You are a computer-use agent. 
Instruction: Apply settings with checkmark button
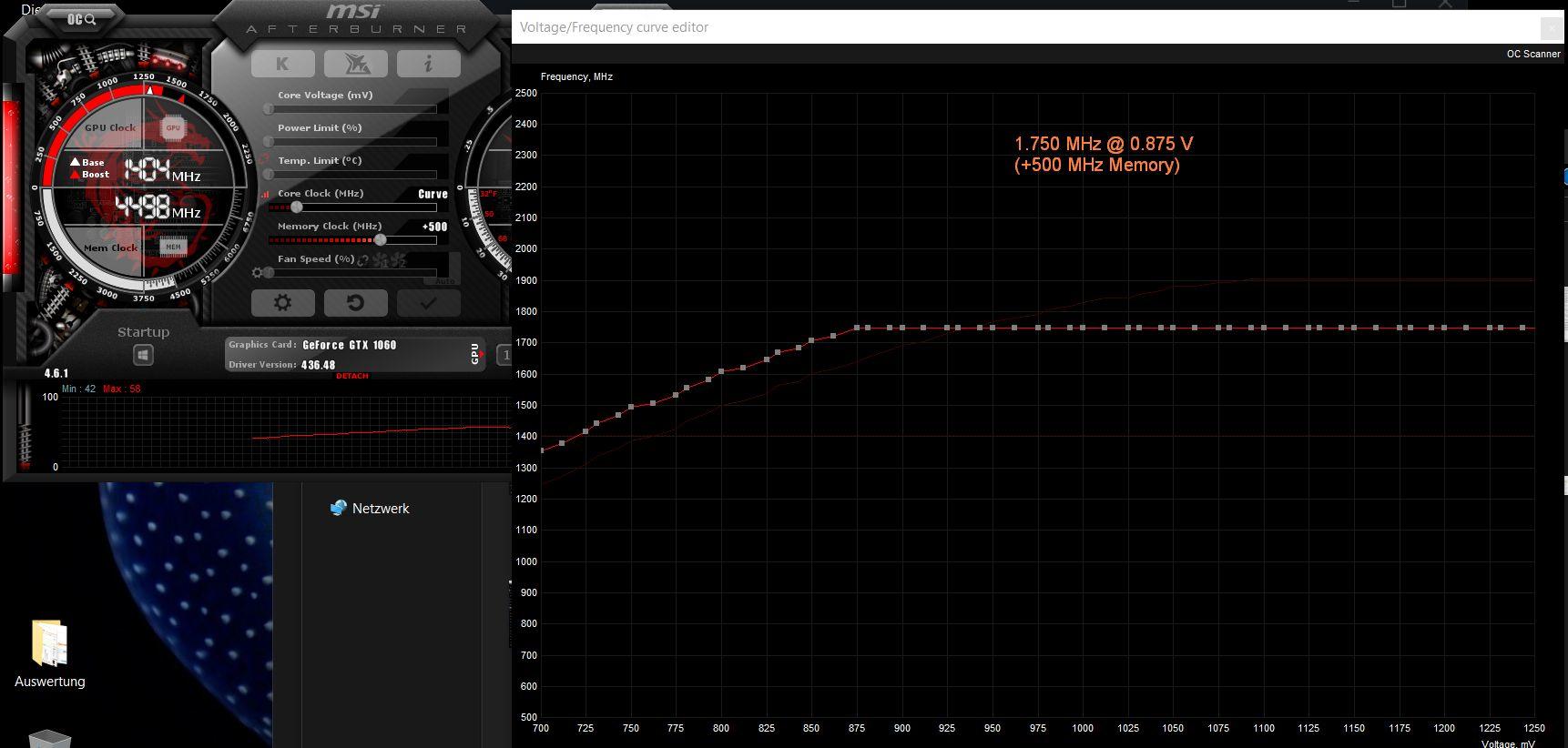click(428, 303)
